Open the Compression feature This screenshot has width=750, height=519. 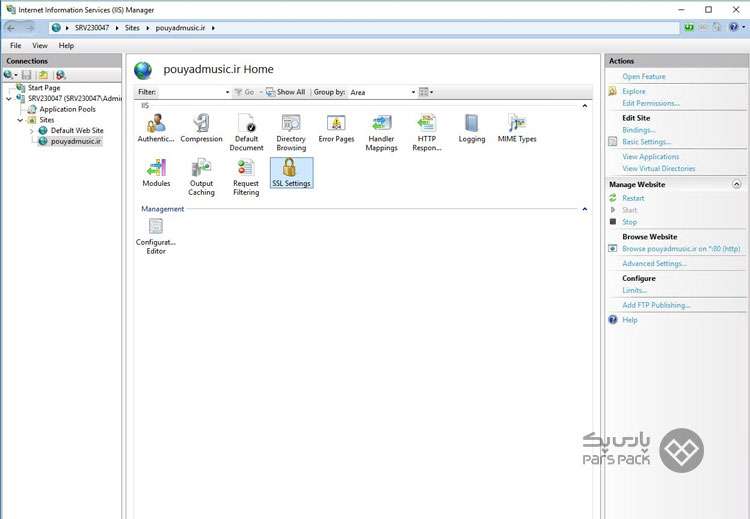[x=201, y=128]
